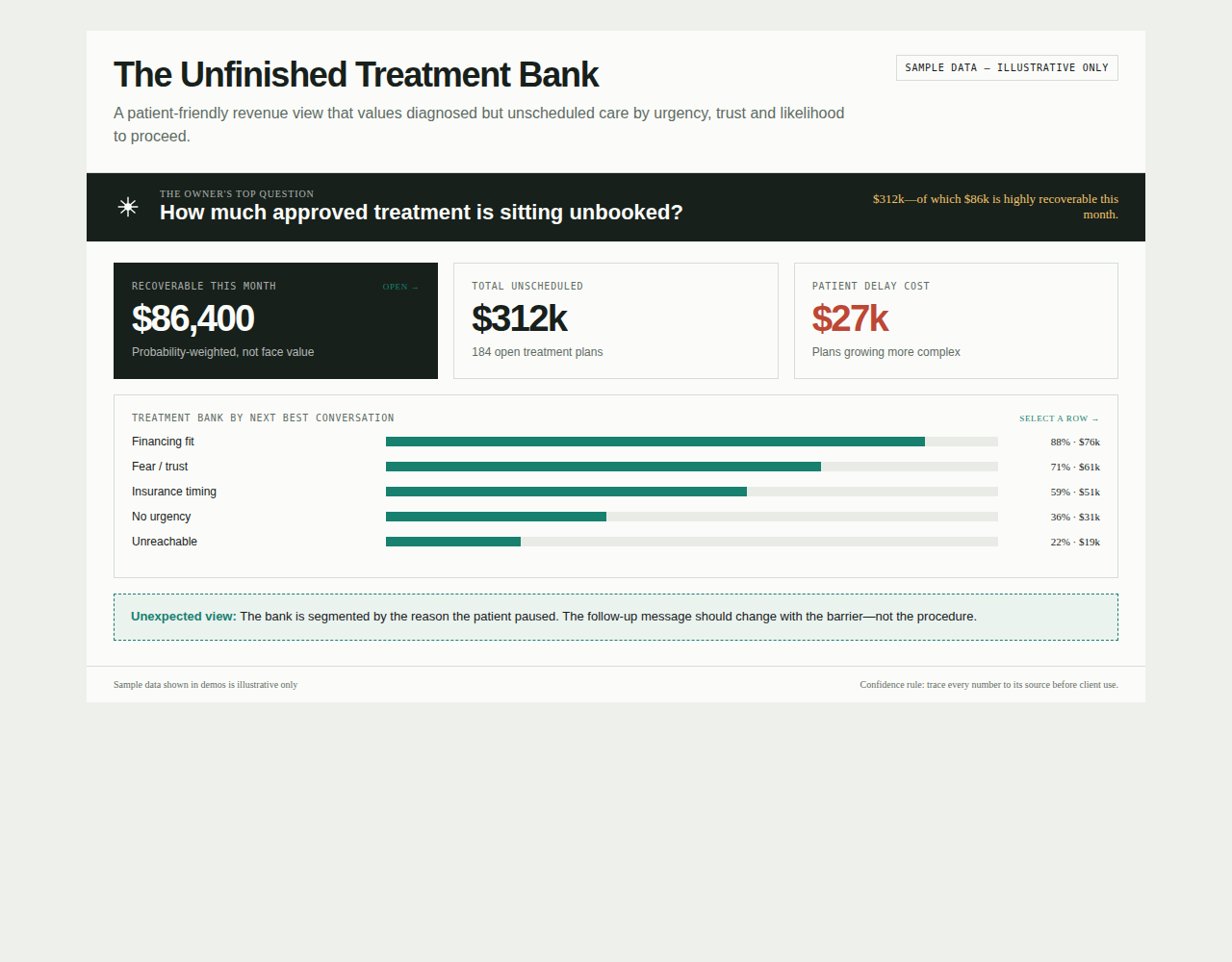
Task: Click the red $27k figure
Action: pos(850,318)
